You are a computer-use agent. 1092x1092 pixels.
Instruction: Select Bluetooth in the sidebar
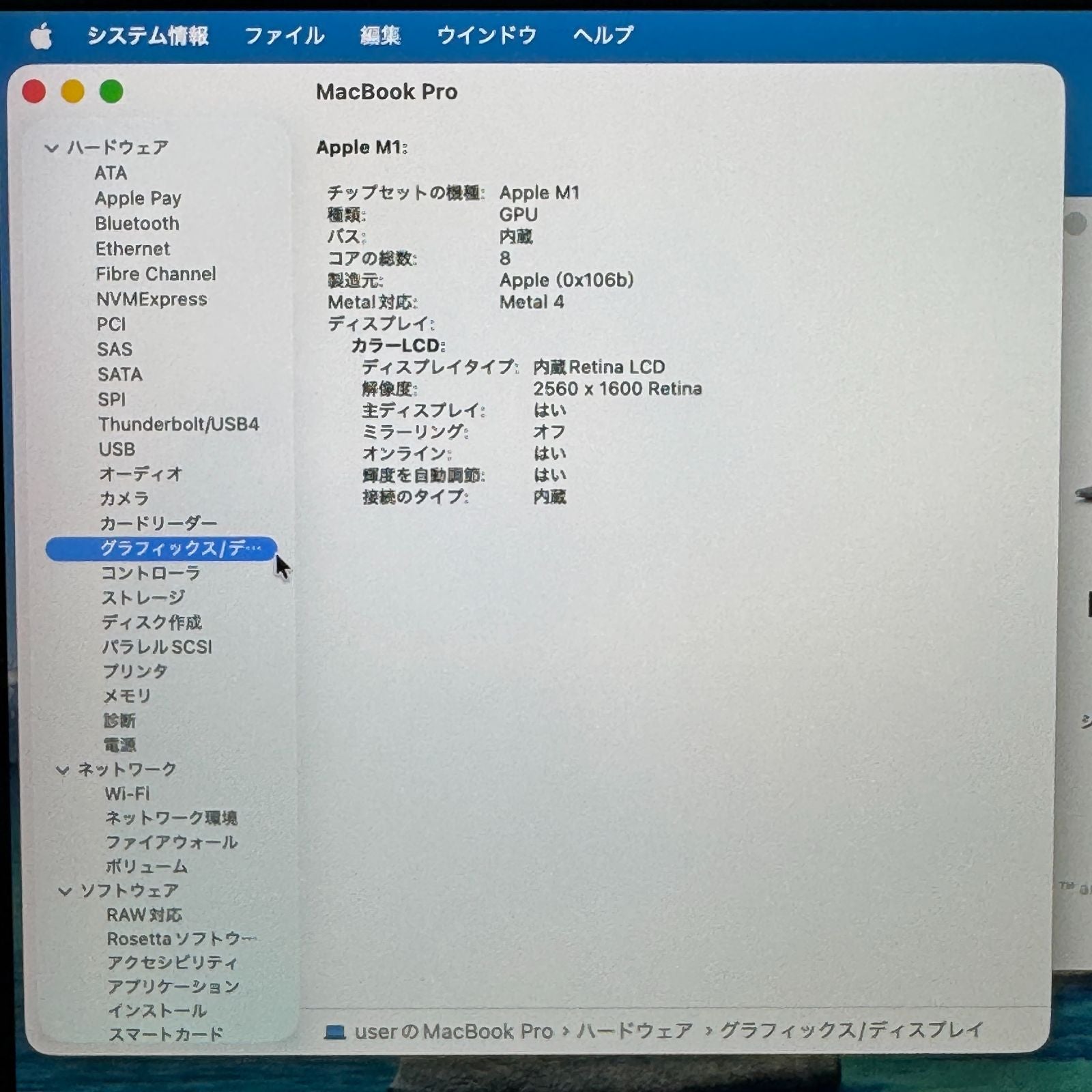point(137,224)
